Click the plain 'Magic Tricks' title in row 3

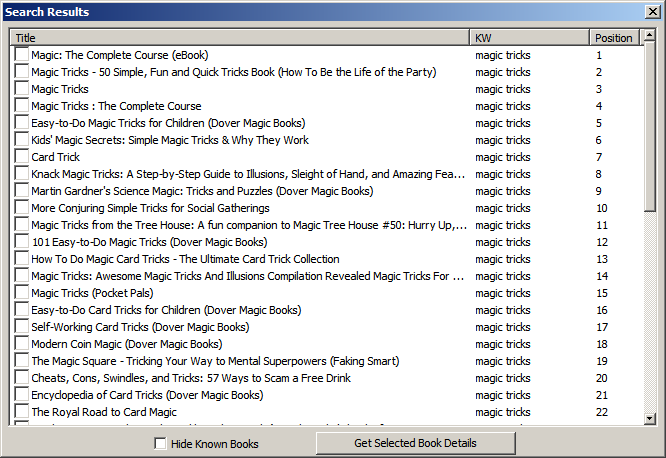click(x=60, y=89)
